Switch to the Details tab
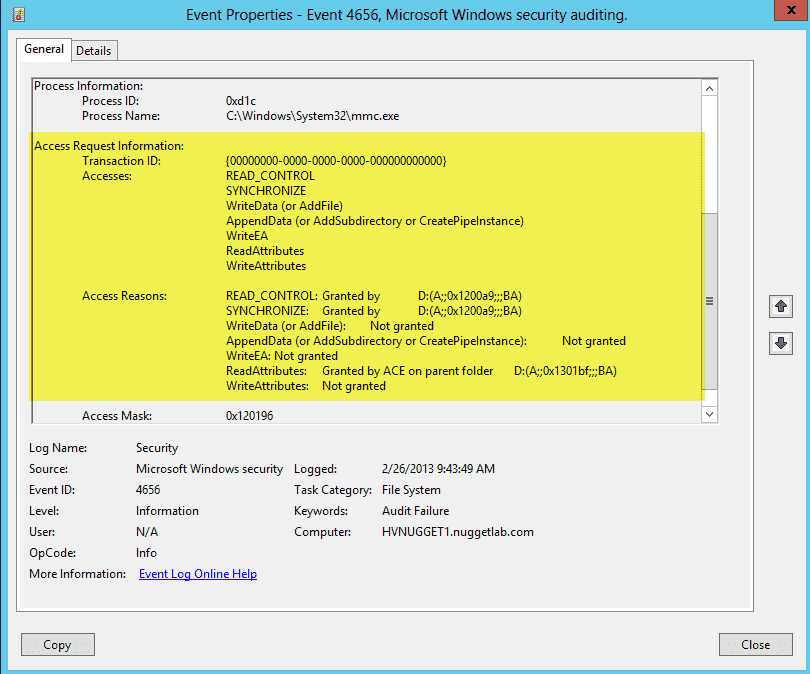The image size is (810, 674). click(x=94, y=50)
